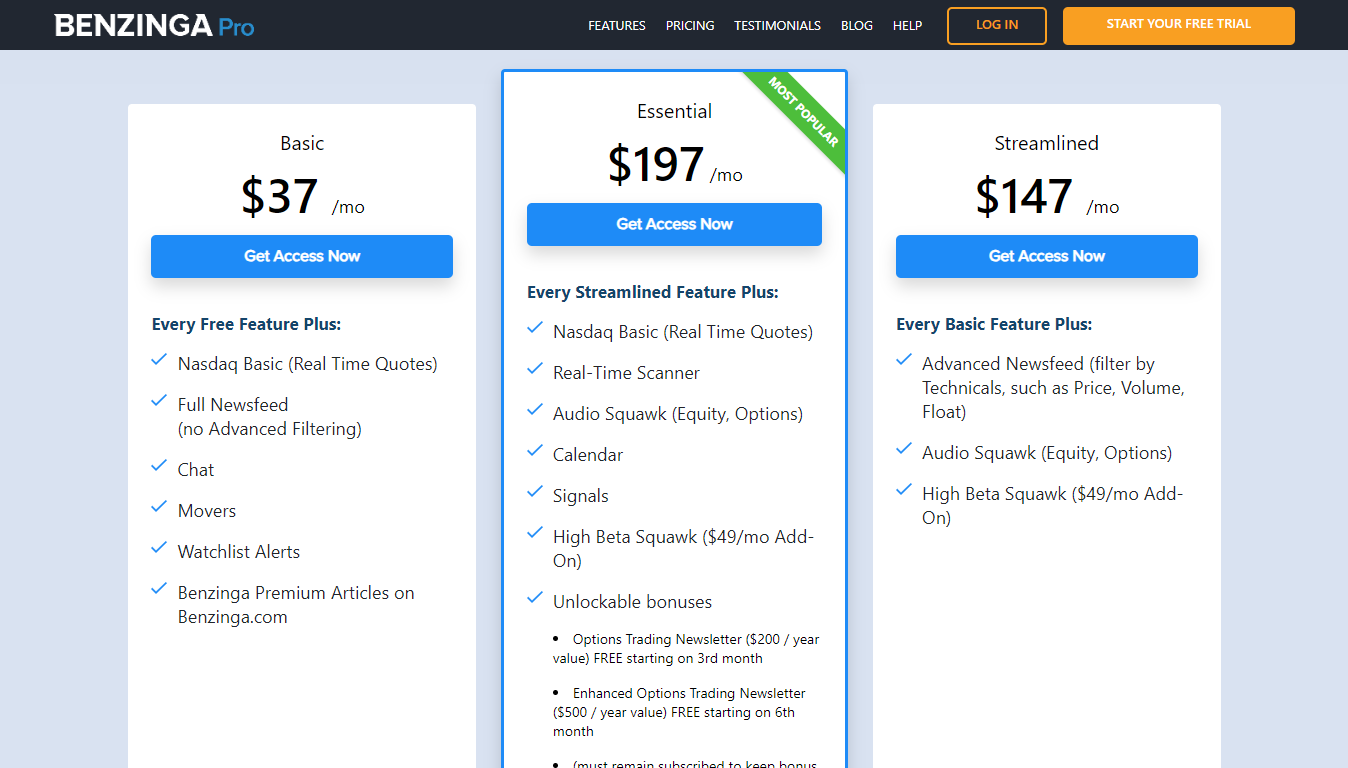Click the checkmark next to Signals
This screenshot has width=1348, height=768.
[x=534, y=491]
